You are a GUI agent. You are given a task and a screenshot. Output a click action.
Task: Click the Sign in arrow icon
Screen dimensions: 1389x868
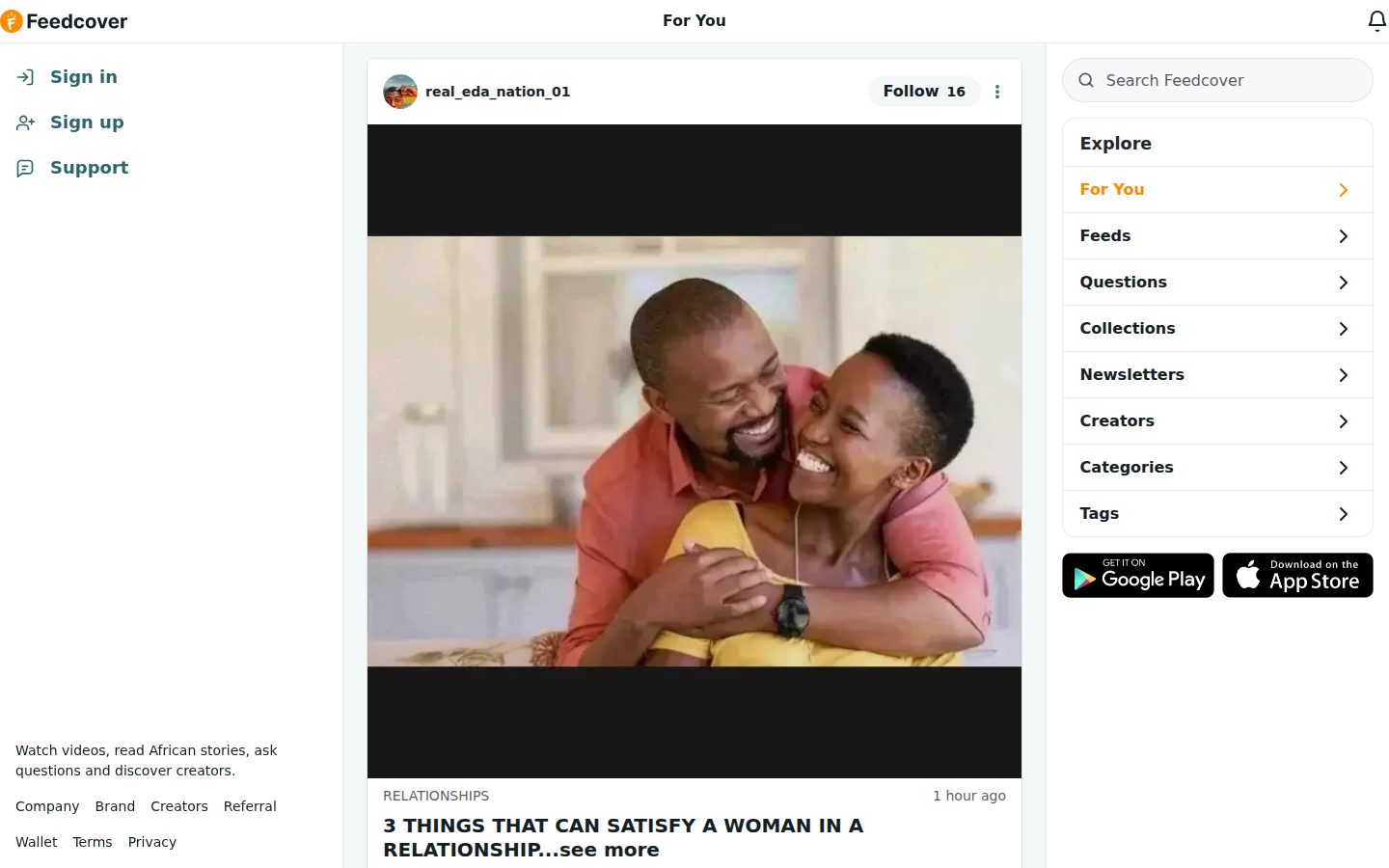(25, 77)
